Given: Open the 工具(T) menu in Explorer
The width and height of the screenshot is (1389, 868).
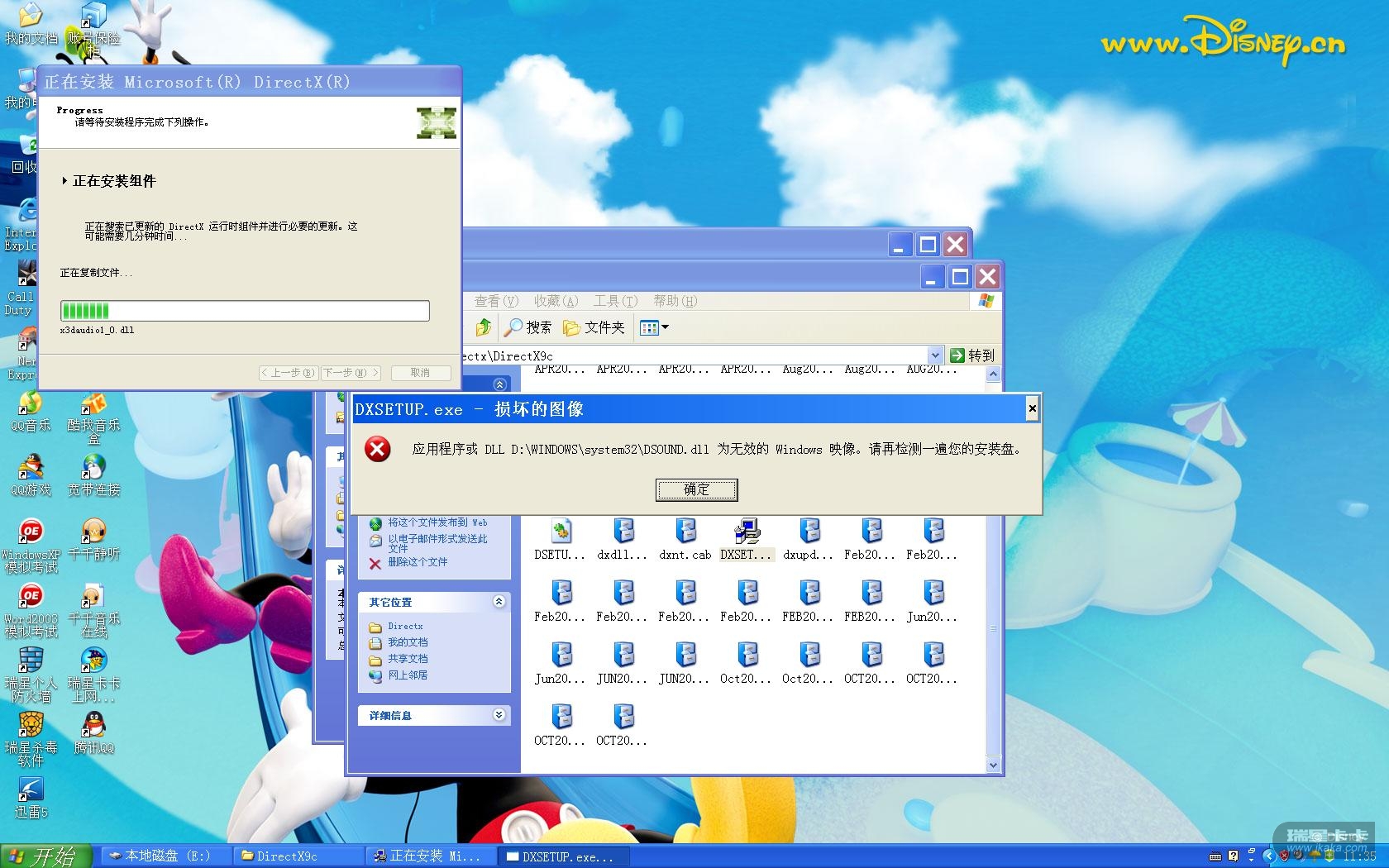Looking at the screenshot, I should click(x=615, y=301).
